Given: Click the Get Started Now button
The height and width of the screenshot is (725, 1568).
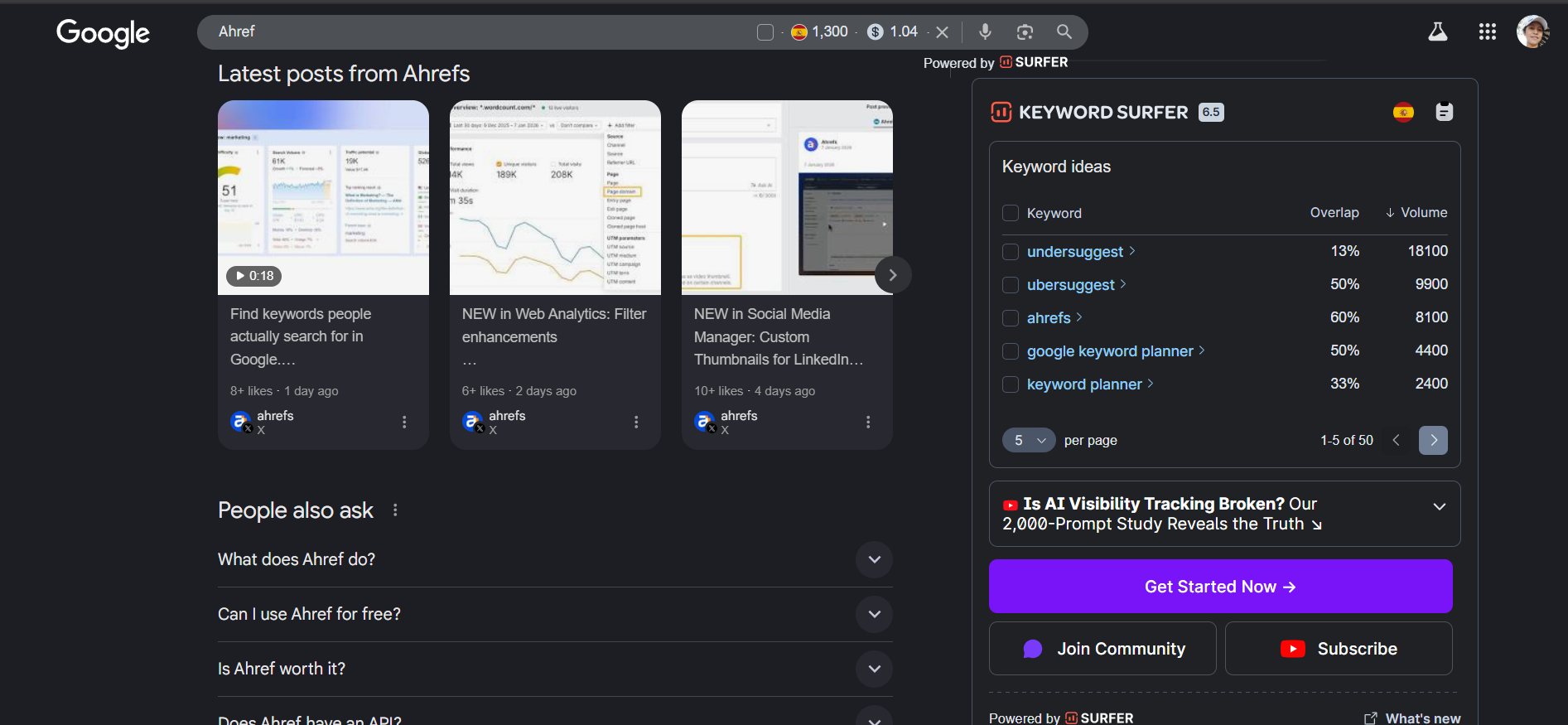Looking at the screenshot, I should 1220,587.
